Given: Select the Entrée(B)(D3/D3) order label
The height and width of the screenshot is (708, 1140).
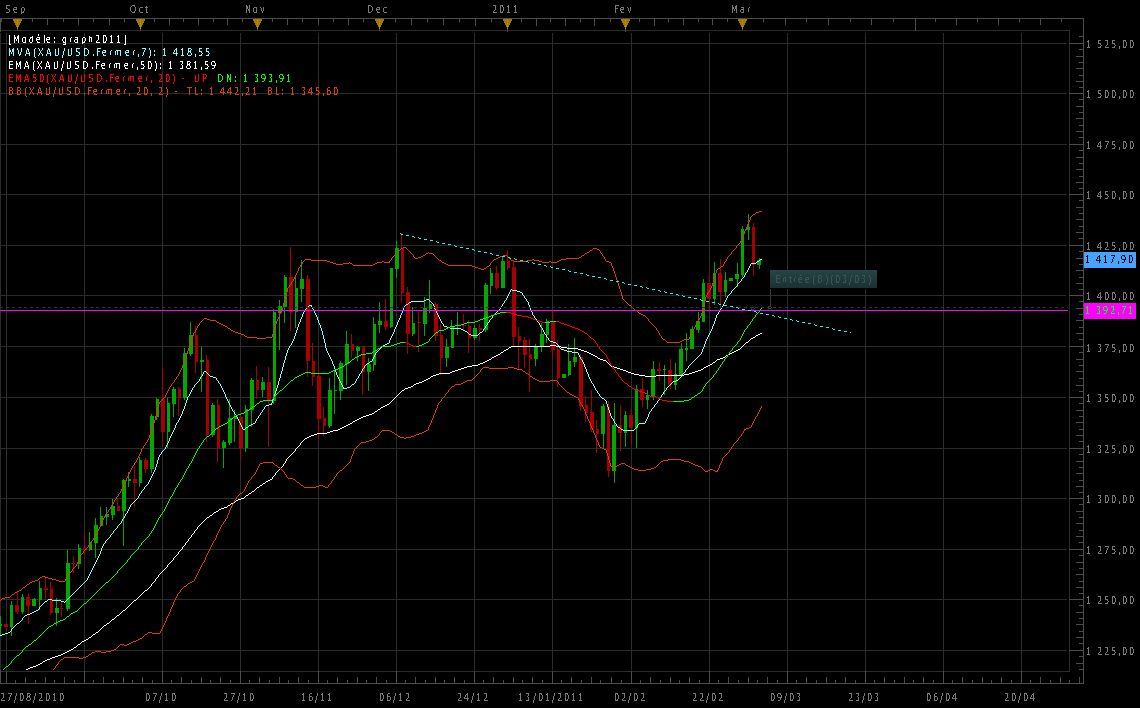Looking at the screenshot, I should click(x=823, y=279).
